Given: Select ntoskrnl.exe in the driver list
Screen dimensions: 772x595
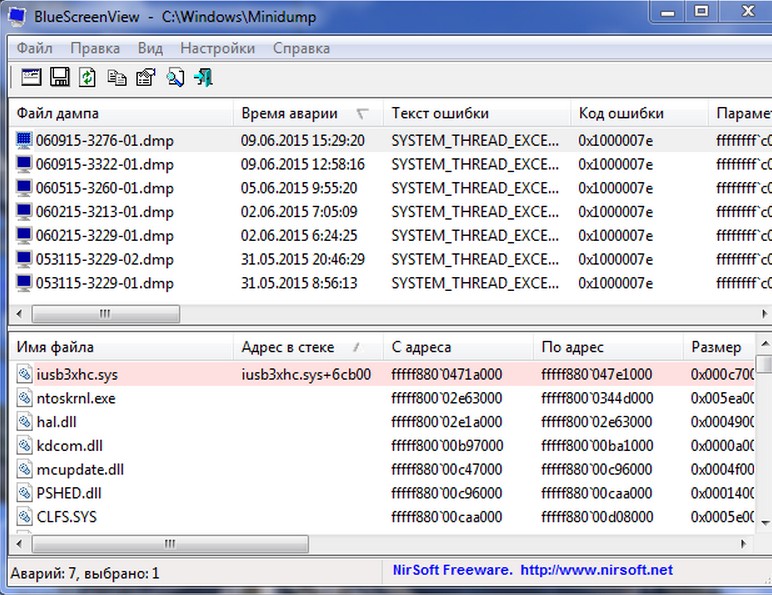Looking at the screenshot, I should coord(76,398).
